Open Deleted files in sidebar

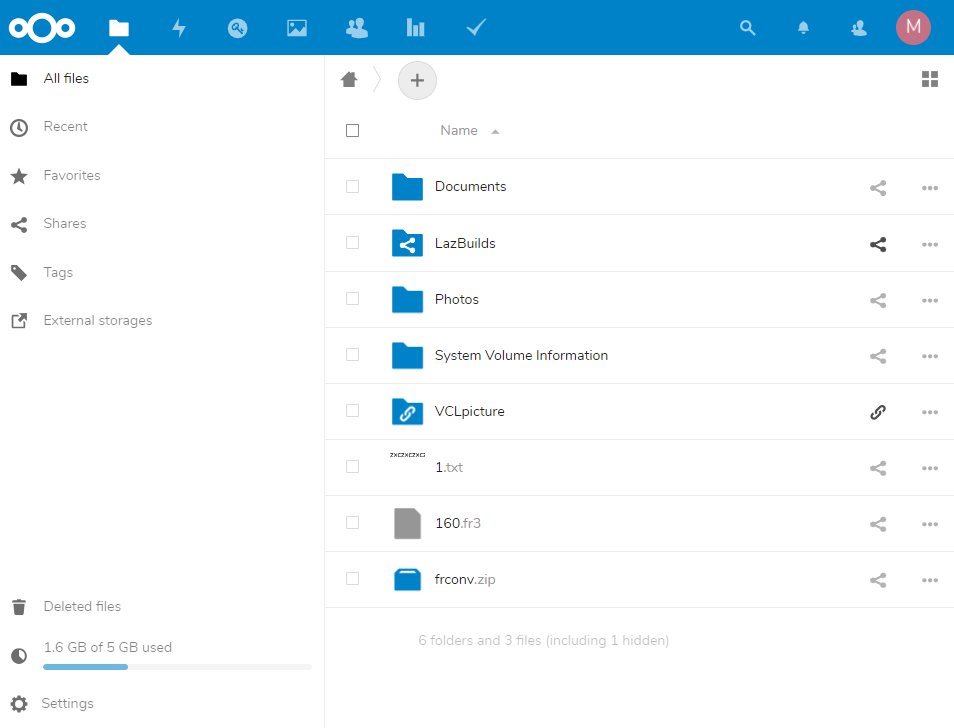click(x=82, y=606)
